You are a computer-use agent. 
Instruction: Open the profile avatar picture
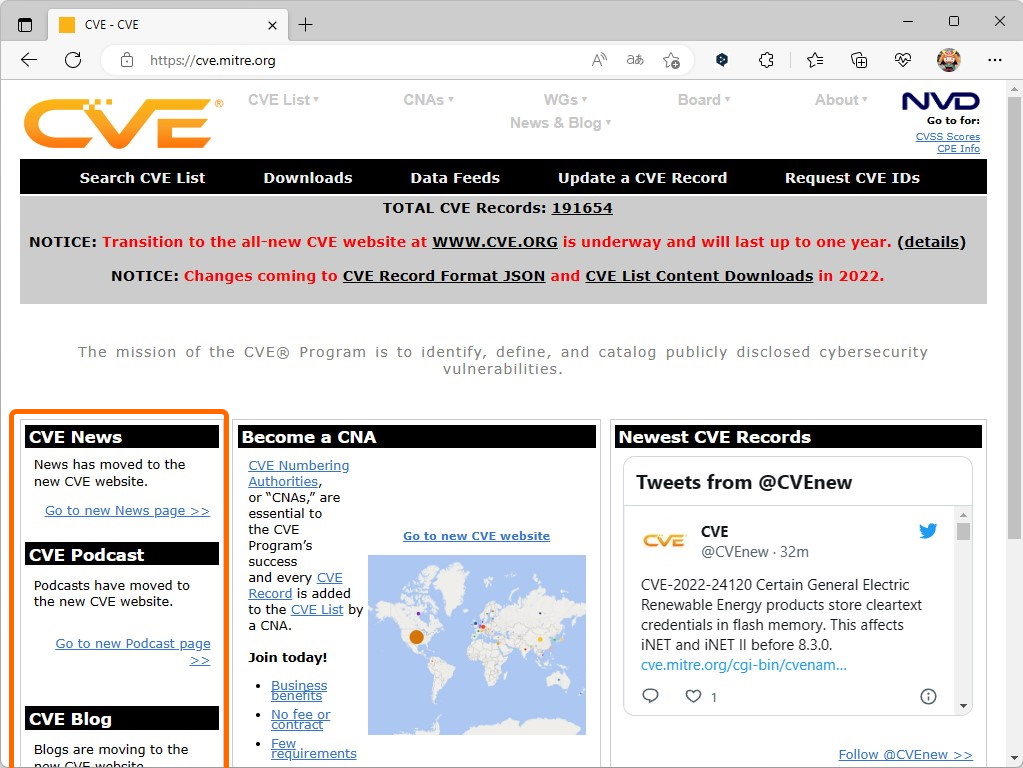tap(949, 60)
